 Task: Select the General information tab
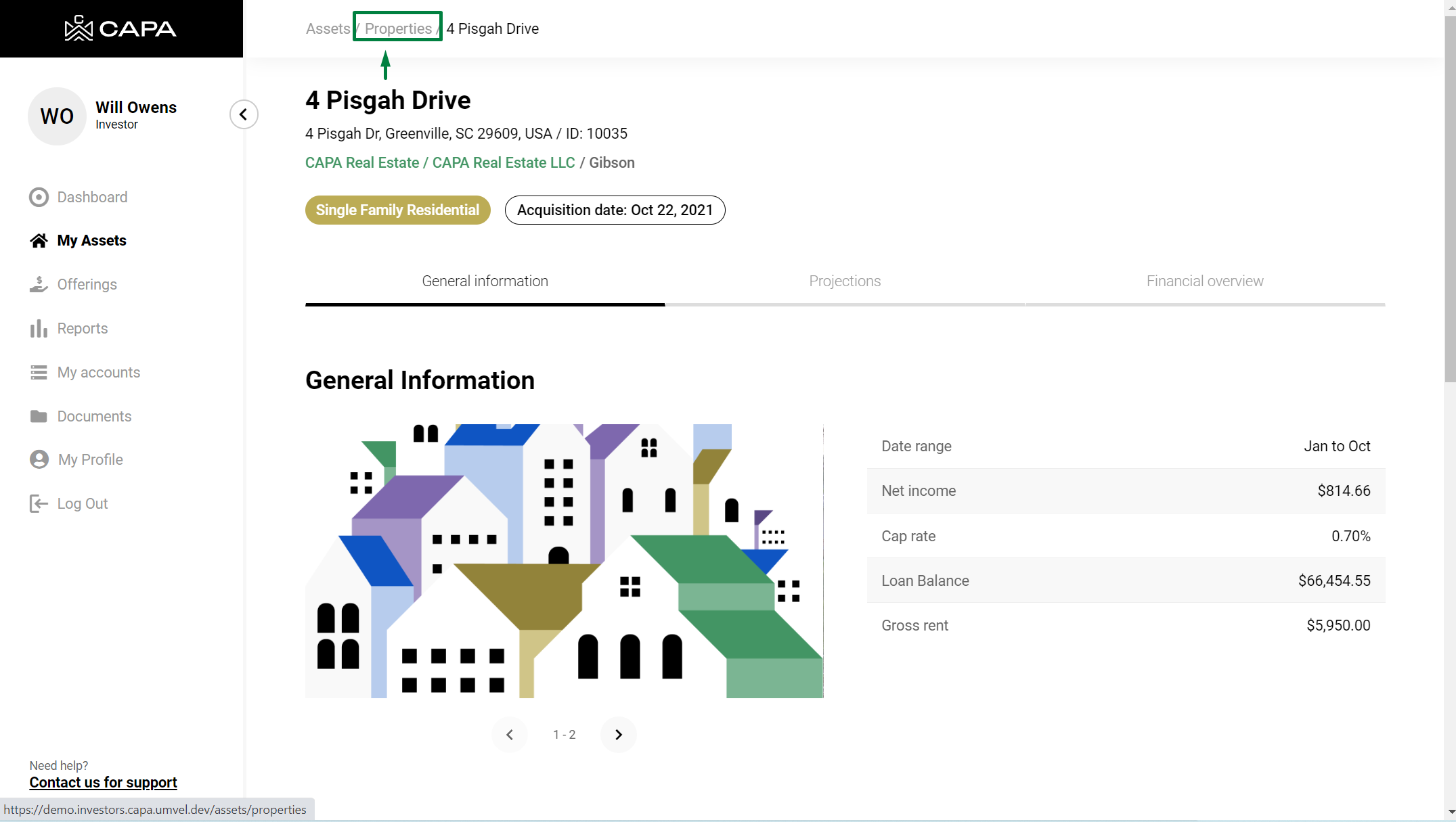pyautogui.click(x=485, y=281)
